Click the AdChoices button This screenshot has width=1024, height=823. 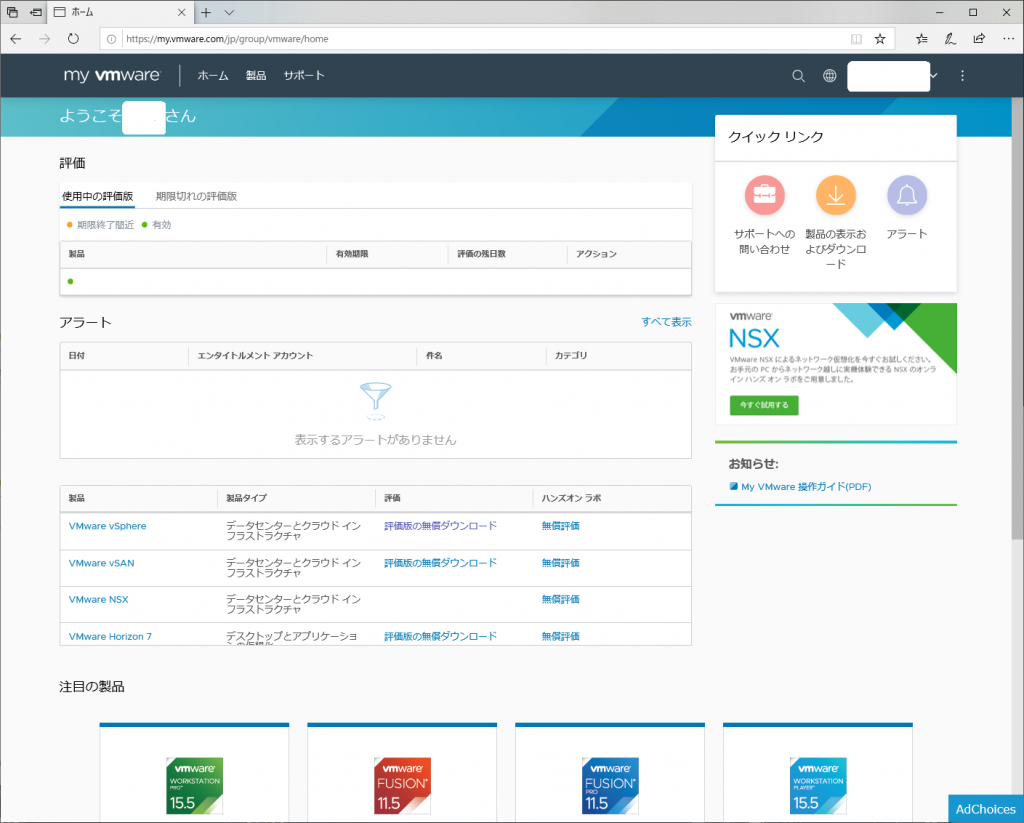[985, 809]
